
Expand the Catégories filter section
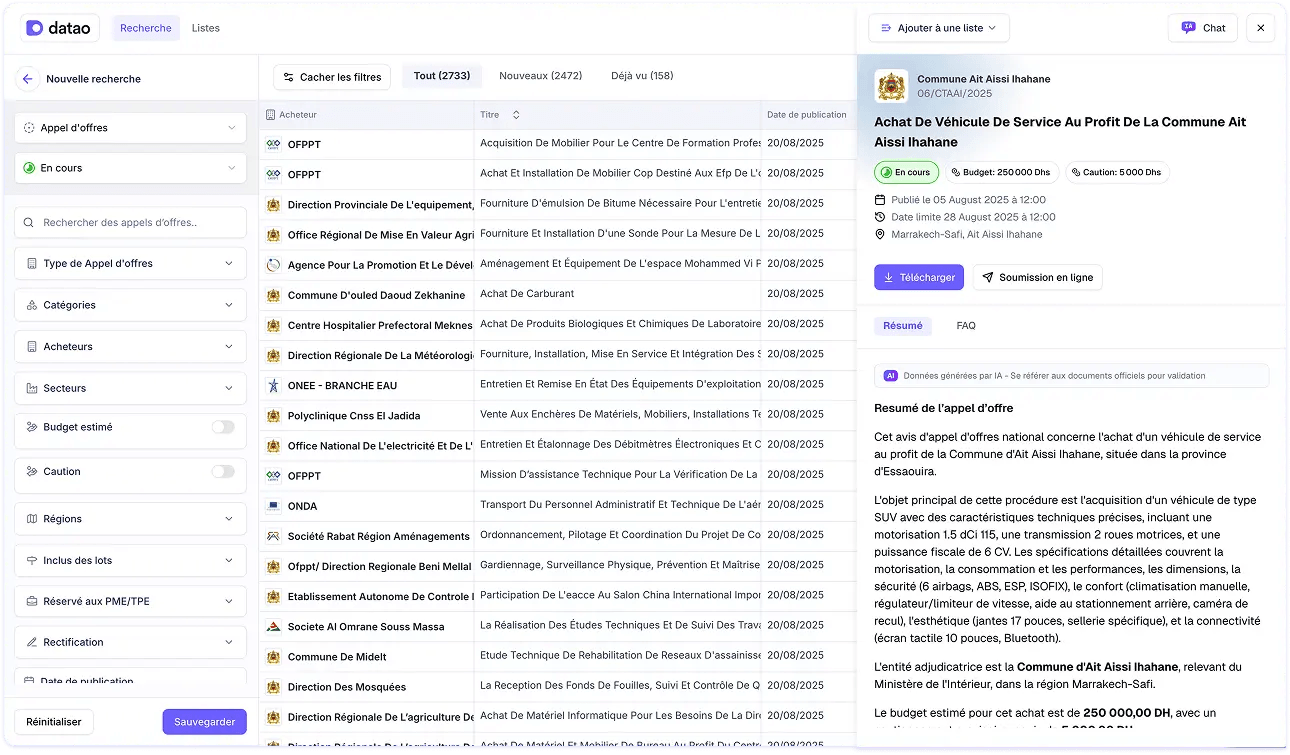[129, 304]
